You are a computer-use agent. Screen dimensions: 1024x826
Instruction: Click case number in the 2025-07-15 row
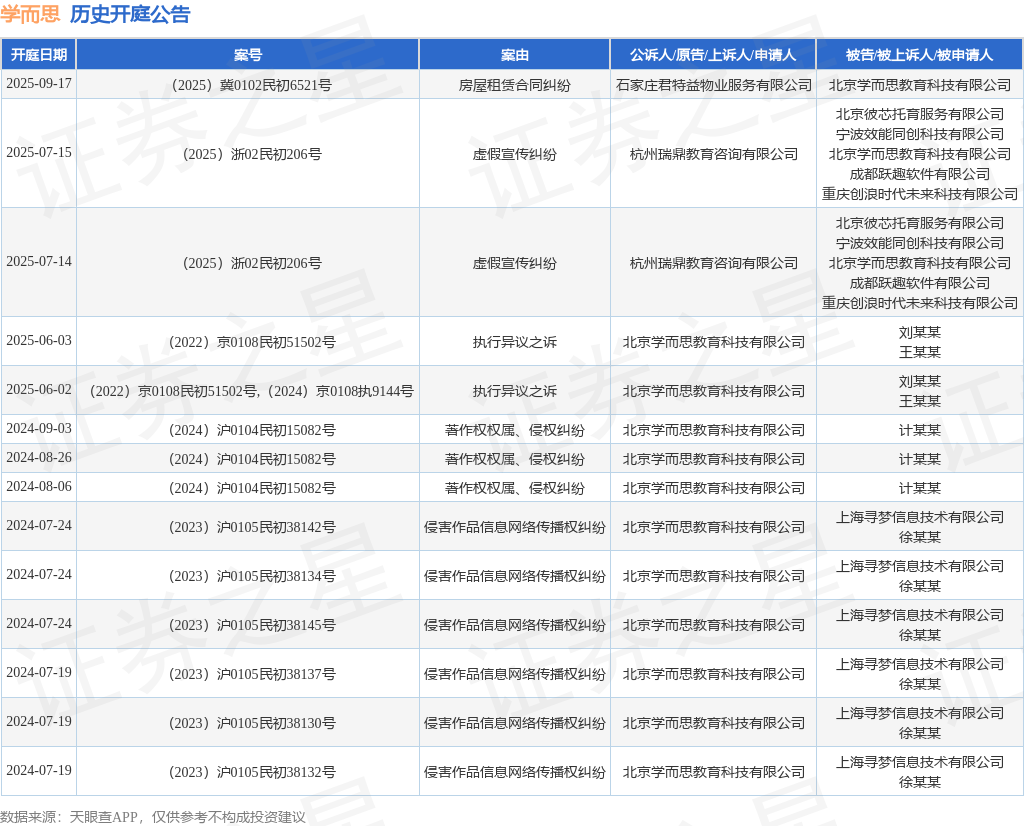coord(251,154)
